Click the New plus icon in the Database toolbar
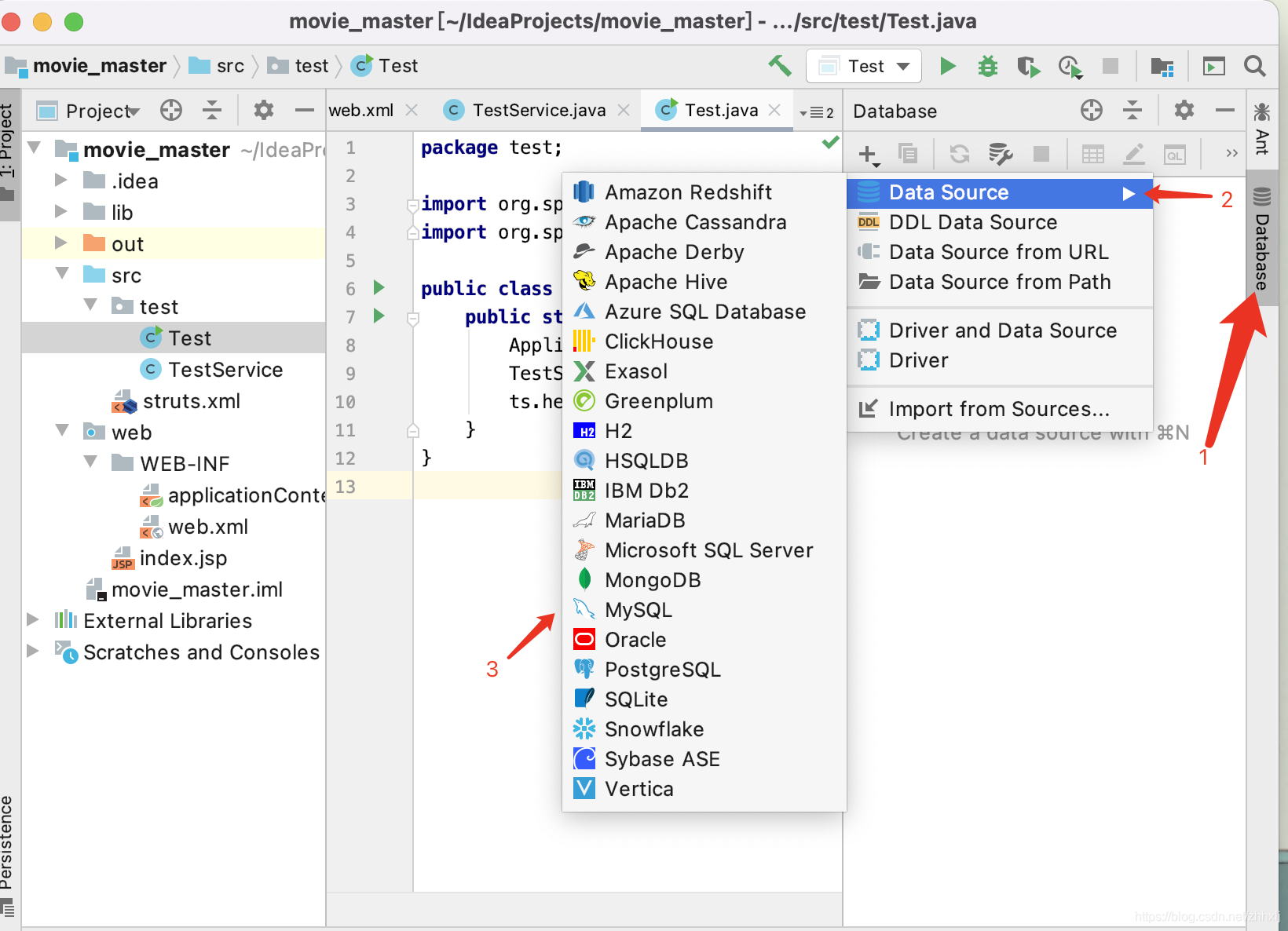Screen dimensions: 1288x931 (x=869, y=155)
